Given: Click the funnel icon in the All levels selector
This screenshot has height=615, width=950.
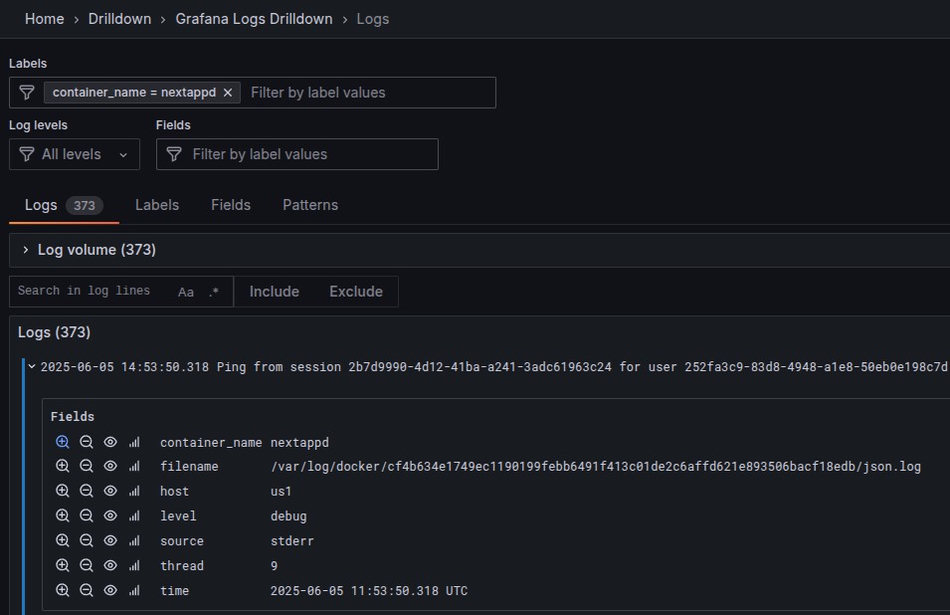Looking at the screenshot, I should (x=25, y=154).
